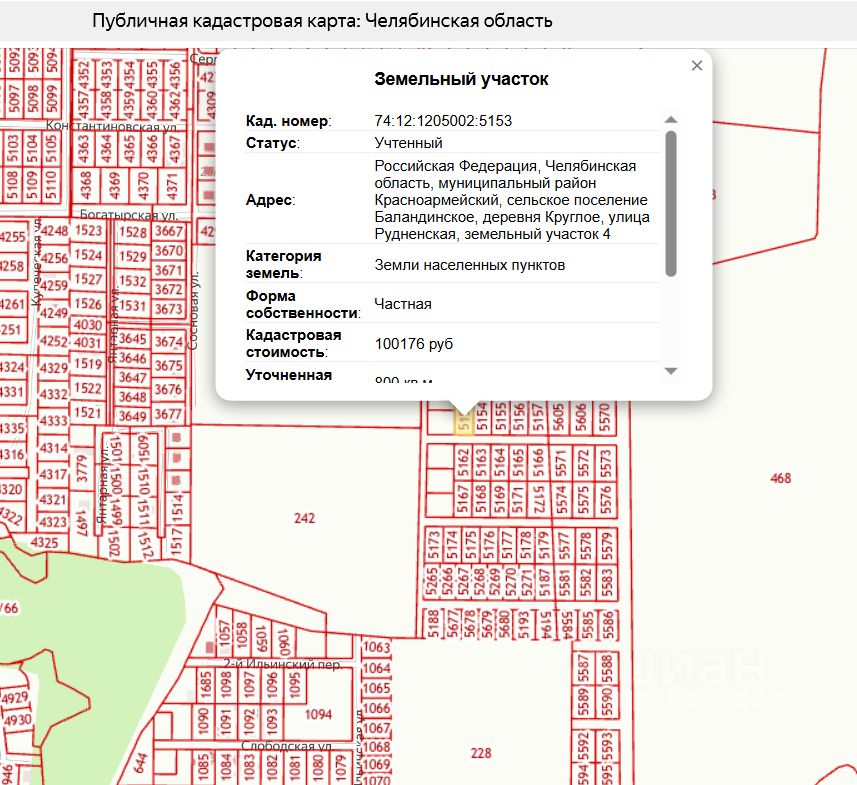Viewport: 857px width, 785px height.
Task: Select map parcel 468
Action: pyautogui.click(x=780, y=478)
